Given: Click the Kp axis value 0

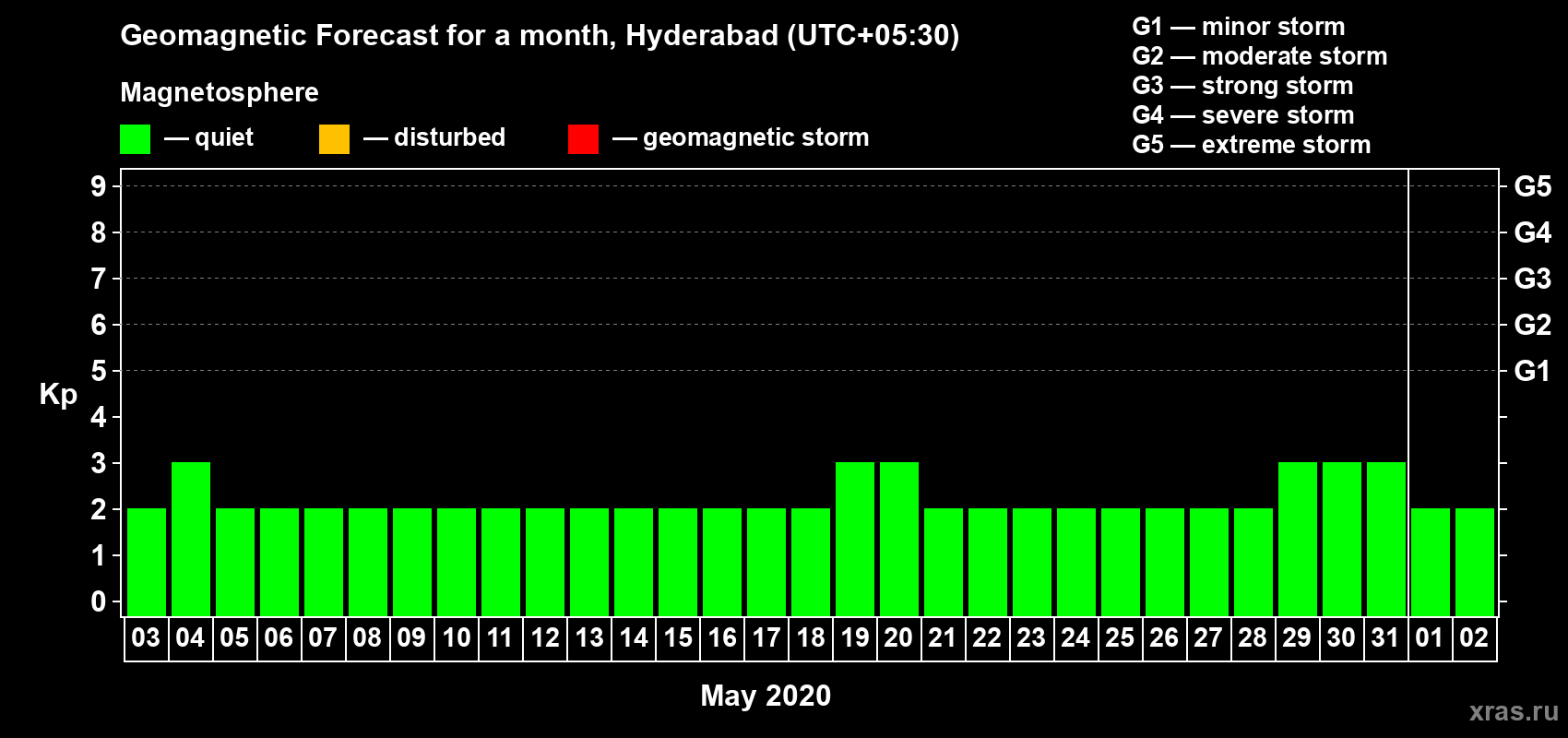Looking at the screenshot, I should [99, 601].
